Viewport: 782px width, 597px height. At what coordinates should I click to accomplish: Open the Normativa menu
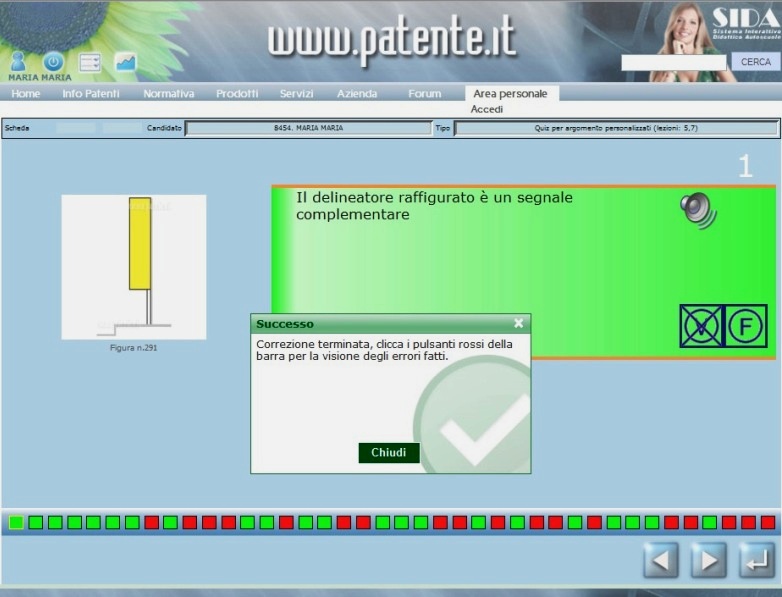click(x=168, y=93)
